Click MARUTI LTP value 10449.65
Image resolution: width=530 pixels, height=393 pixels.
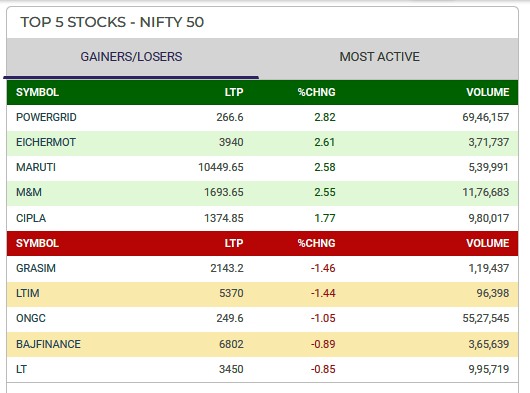coord(221,167)
